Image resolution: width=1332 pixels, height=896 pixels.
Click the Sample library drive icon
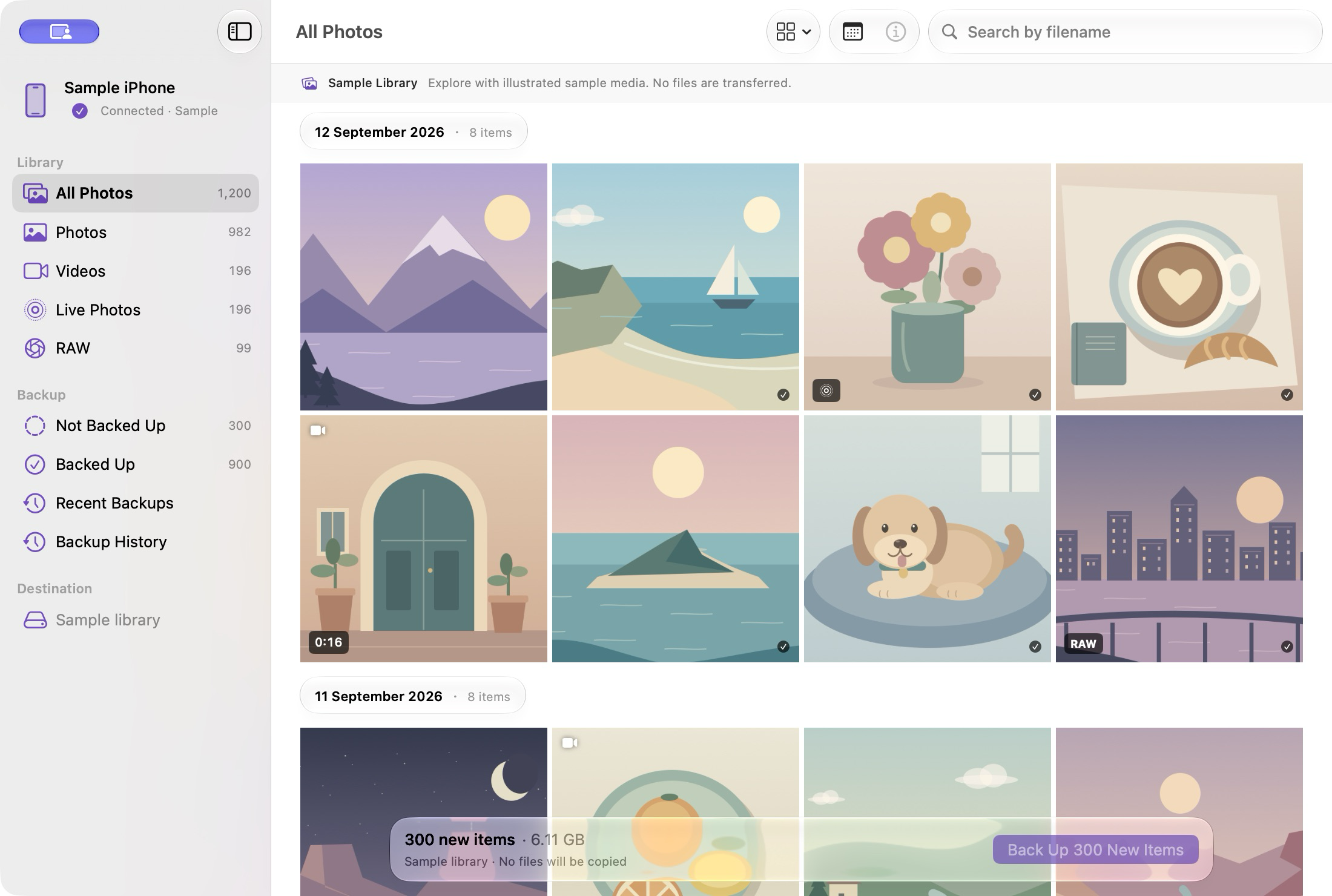pos(35,620)
